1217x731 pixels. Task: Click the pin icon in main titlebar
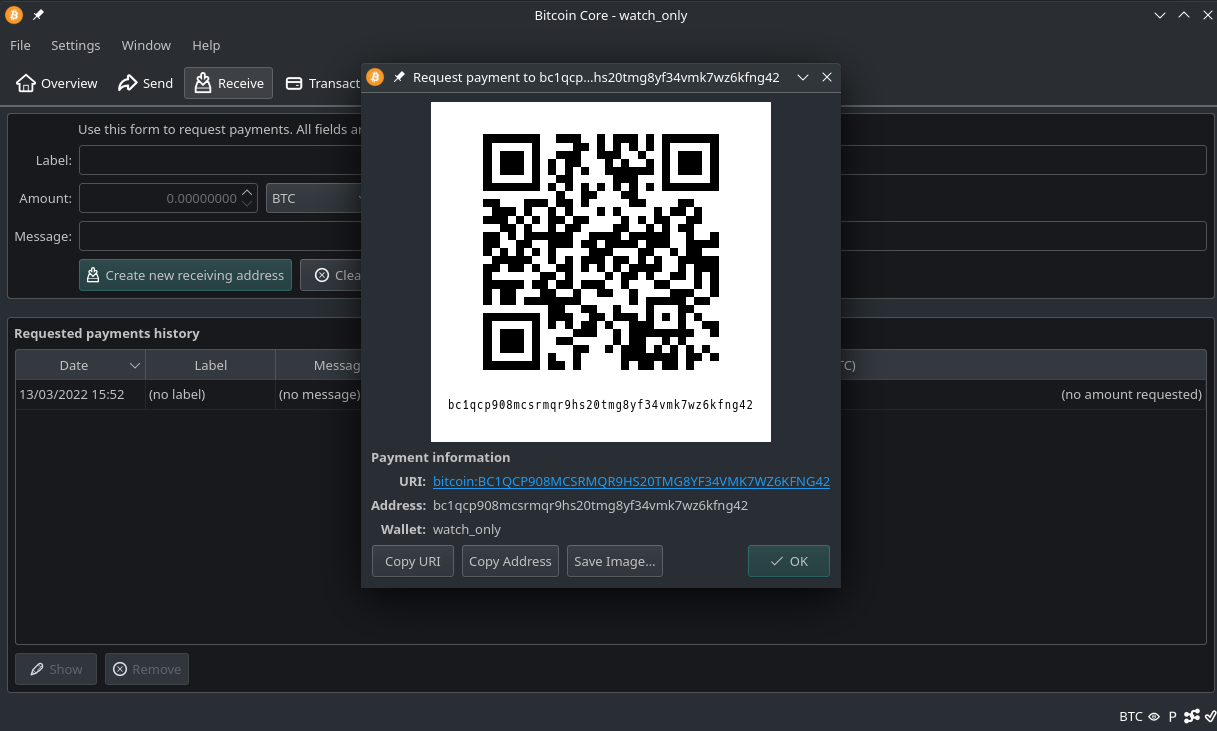point(38,15)
